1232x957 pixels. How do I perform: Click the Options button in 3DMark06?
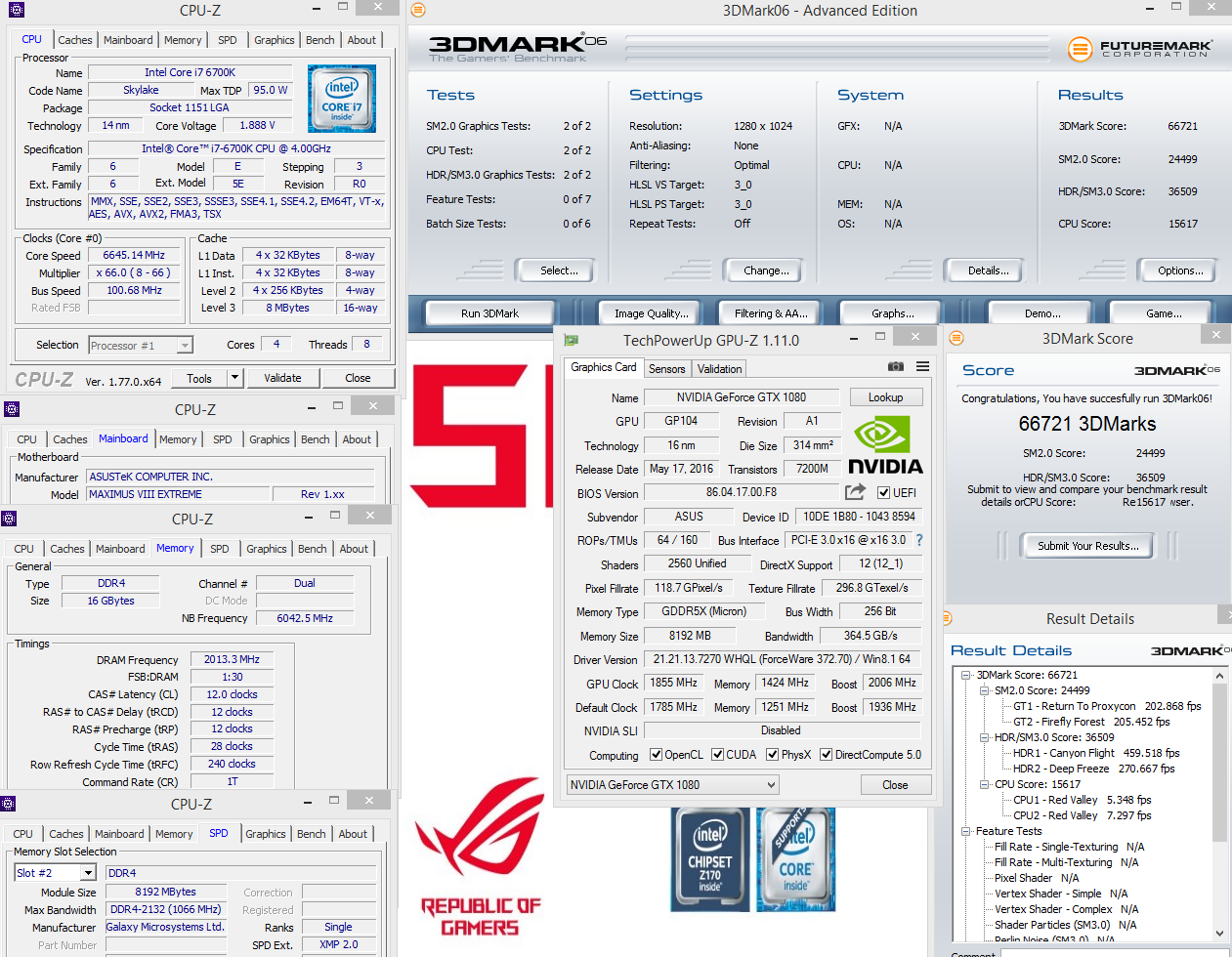click(1180, 270)
